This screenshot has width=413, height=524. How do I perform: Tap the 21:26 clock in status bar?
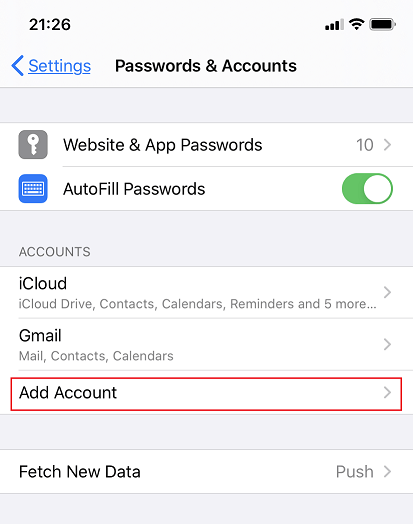[50, 24]
